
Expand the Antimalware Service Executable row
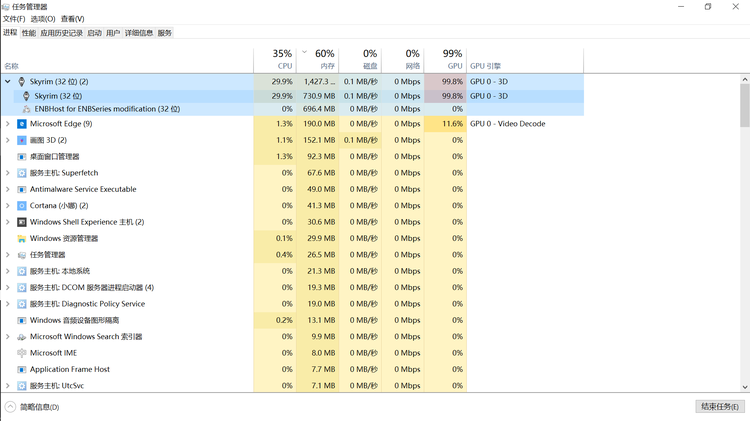click(x=8, y=189)
